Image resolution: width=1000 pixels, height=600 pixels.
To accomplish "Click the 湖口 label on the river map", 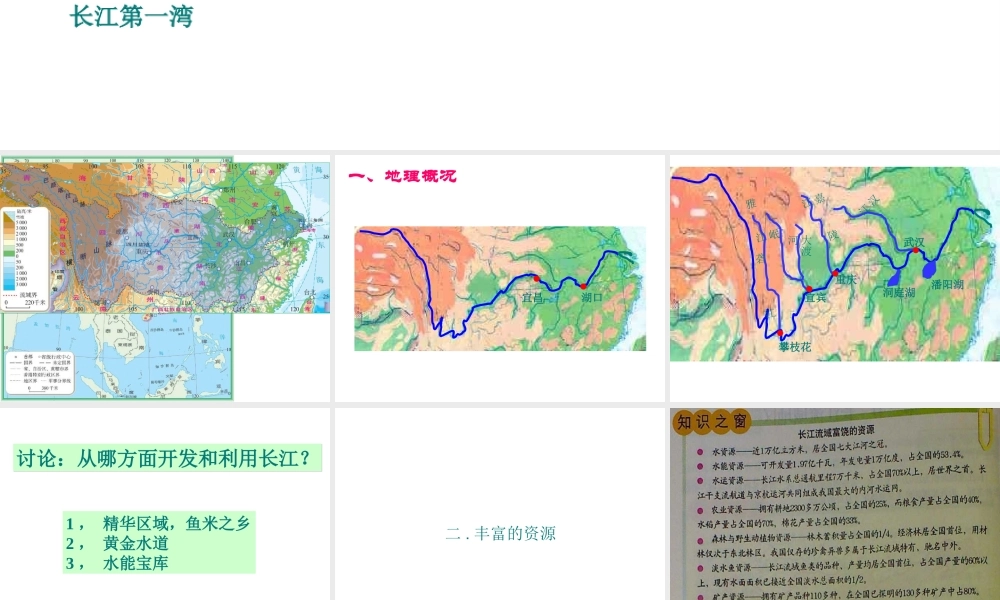I will coord(591,297).
